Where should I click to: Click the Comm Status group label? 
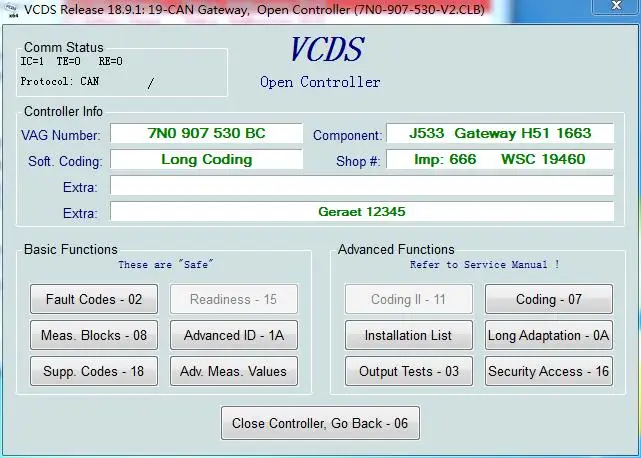pyautogui.click(x=64, y=47)
